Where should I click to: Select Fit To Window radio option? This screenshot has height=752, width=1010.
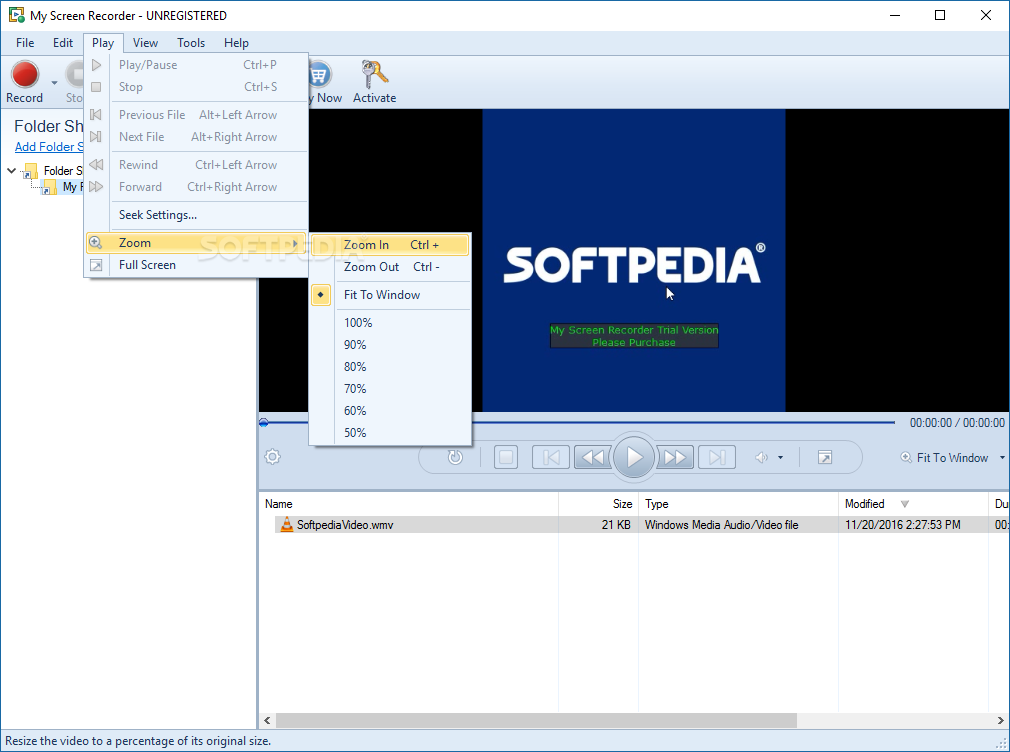pyautogui.click(x=390, y=294)
